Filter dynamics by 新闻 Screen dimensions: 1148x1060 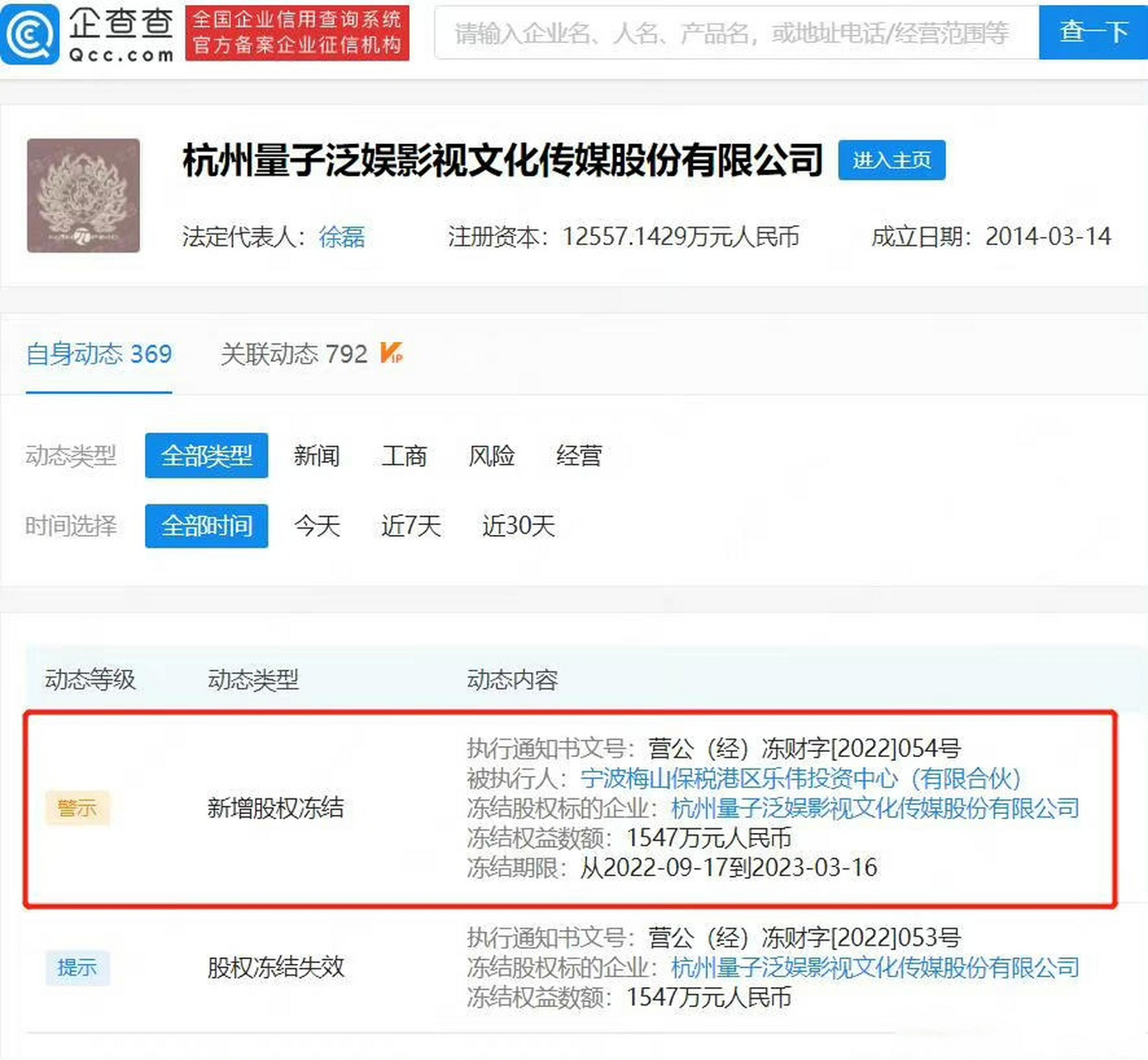click(x=317, y=455)
